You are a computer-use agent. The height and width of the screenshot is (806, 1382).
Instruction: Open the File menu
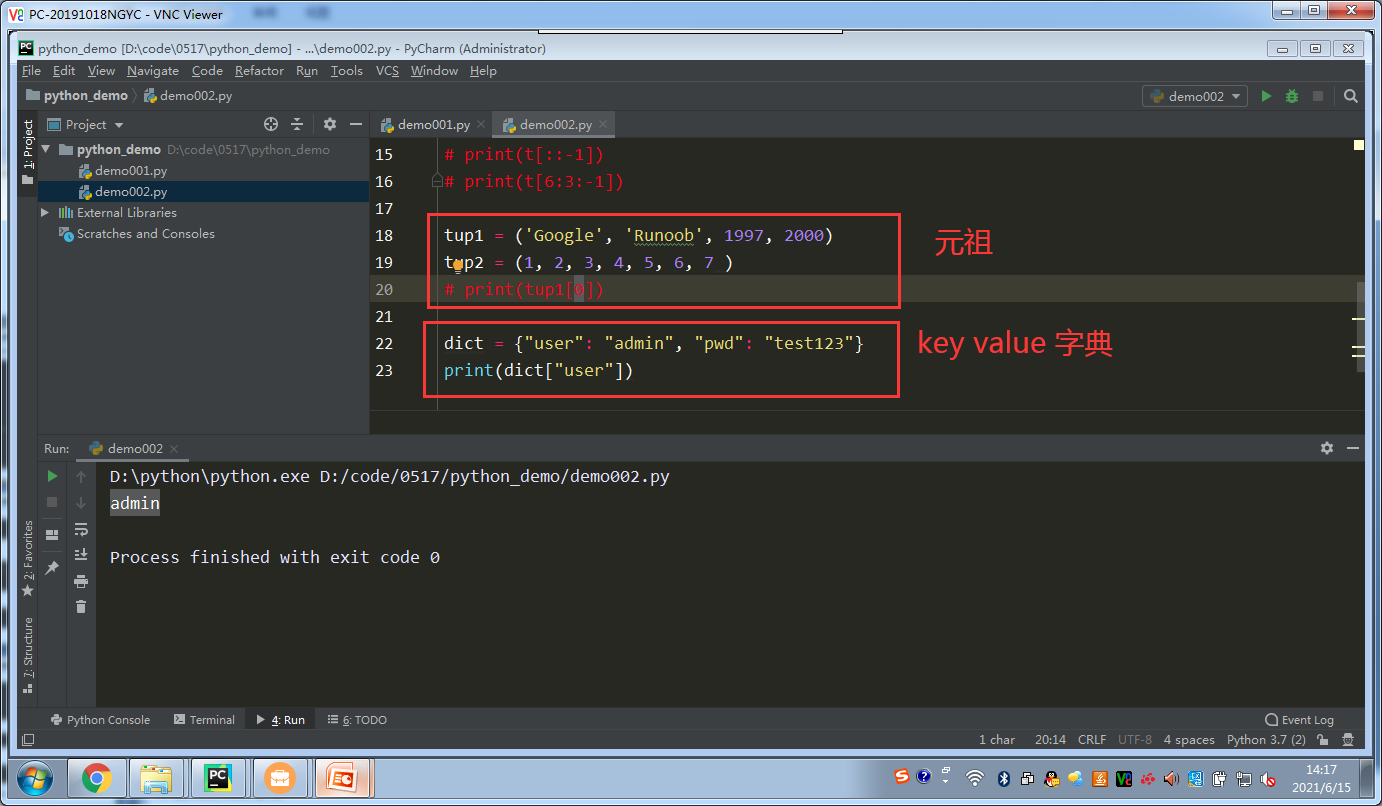click(x=31, y=71)
